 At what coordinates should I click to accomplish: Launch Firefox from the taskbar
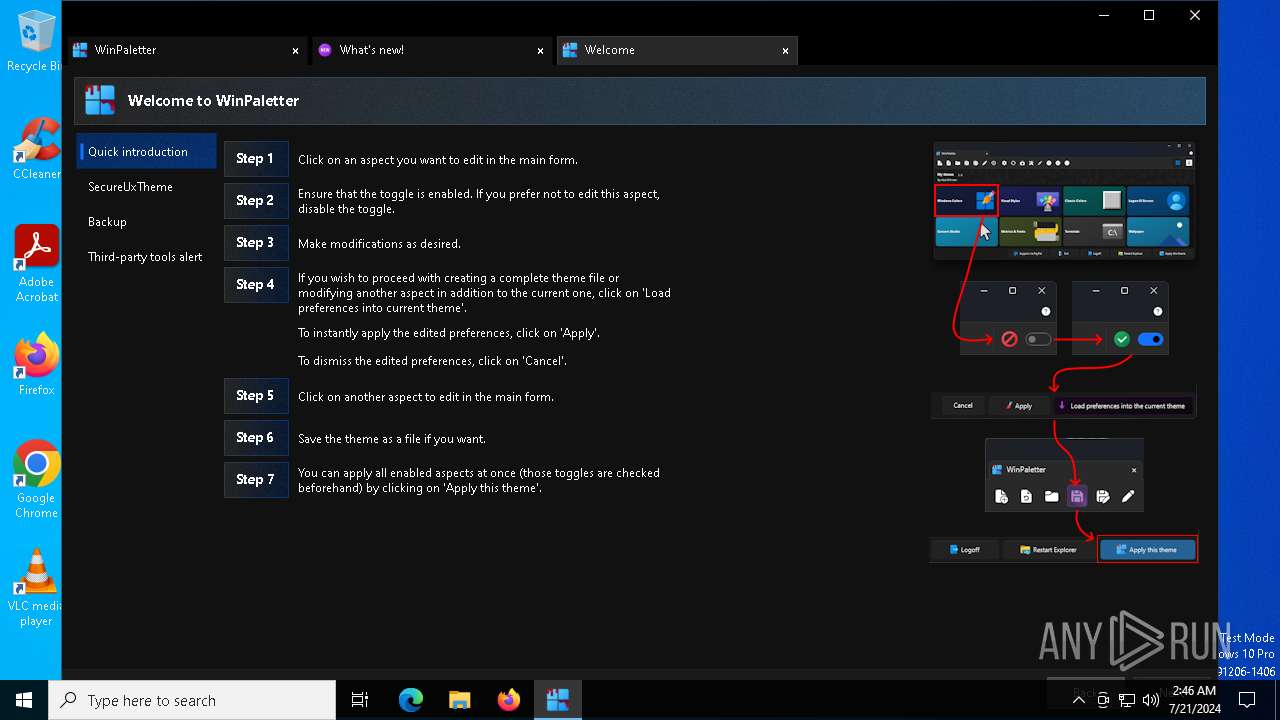[508, 700]
